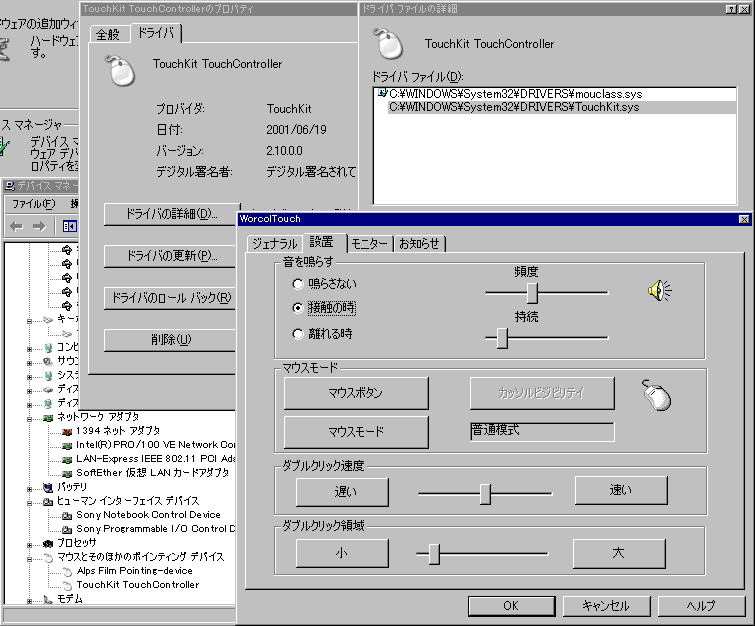This screenshot has width=755, height=626.
Task: Expand the コンピュータ tree node
Action: (29, 348)
